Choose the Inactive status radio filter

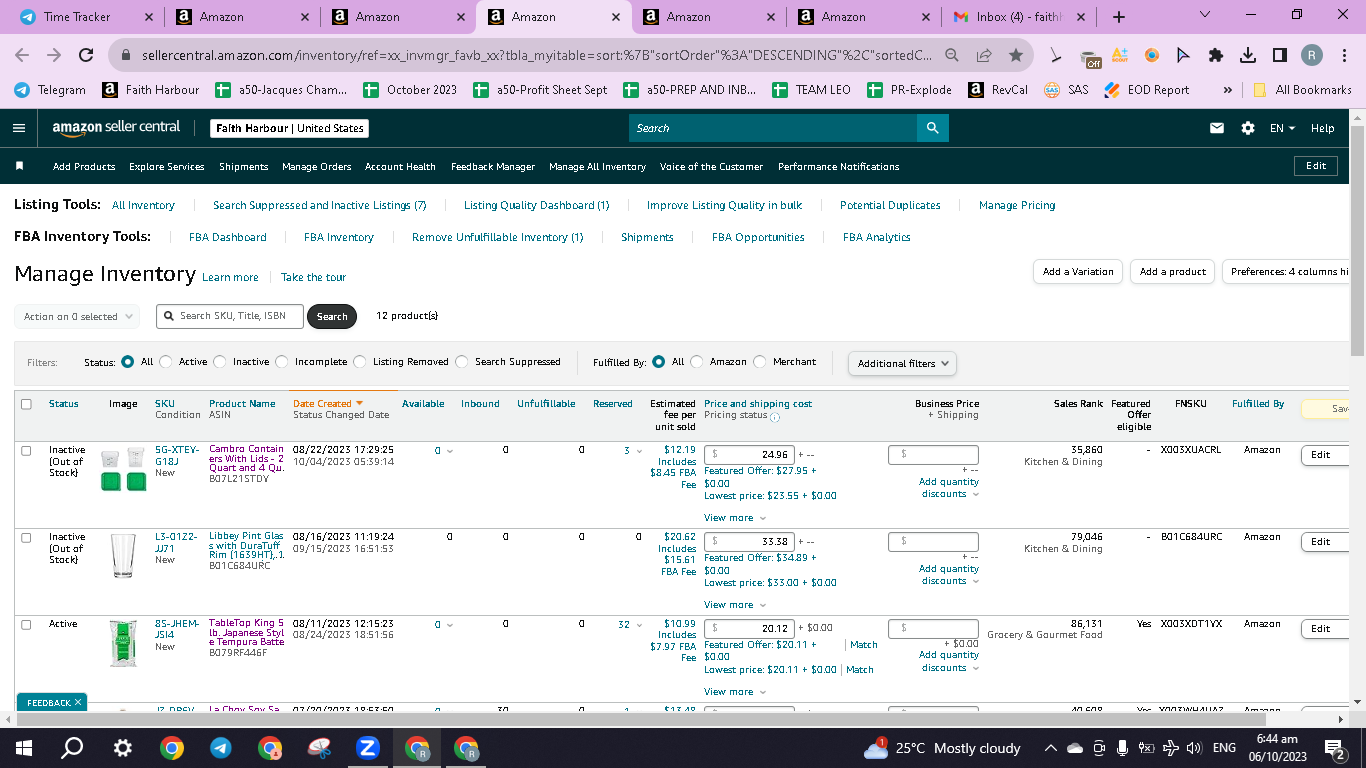click(220, 362)
